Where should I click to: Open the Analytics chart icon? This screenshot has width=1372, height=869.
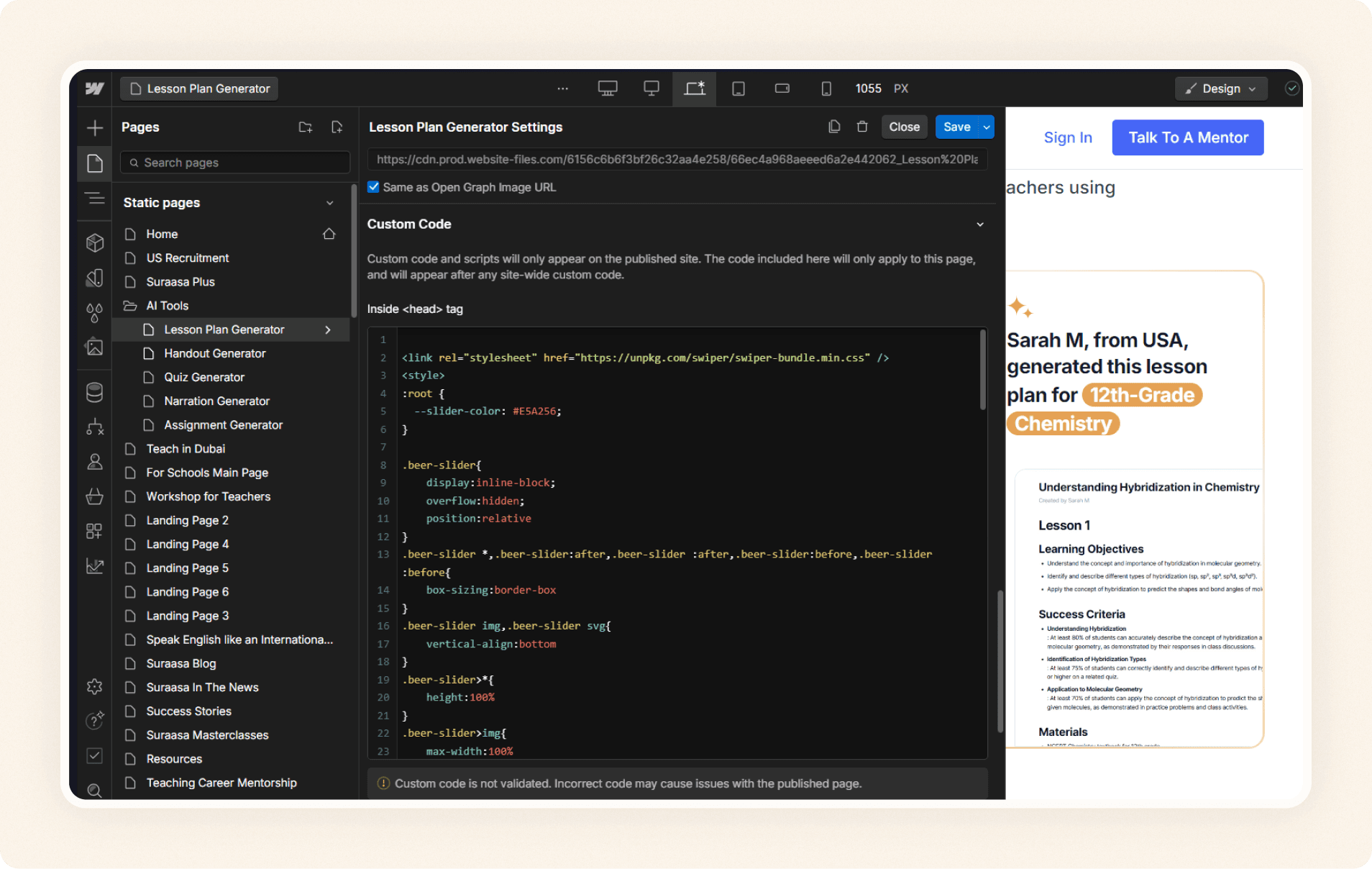94,566
